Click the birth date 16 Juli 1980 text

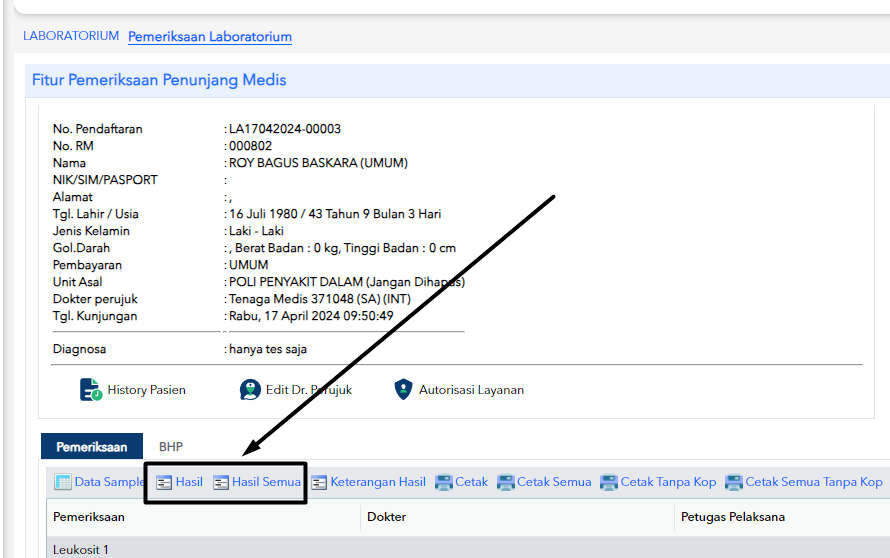(263, 214)
